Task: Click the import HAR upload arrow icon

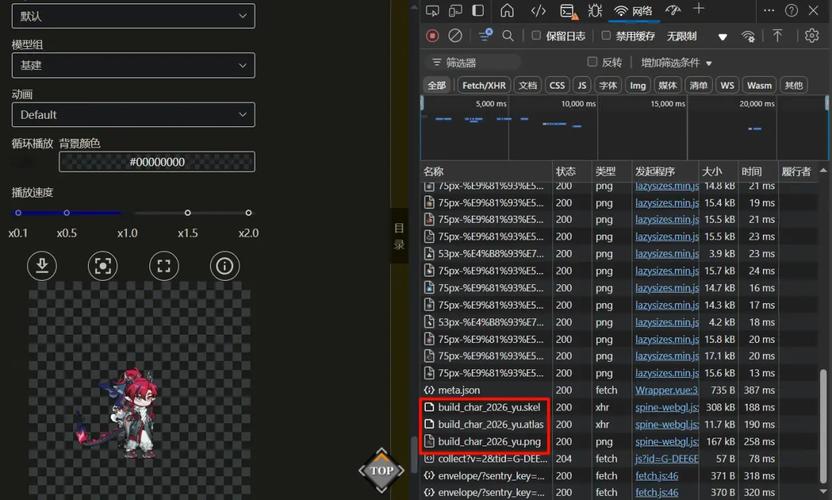Action: (x=777, y=36)
